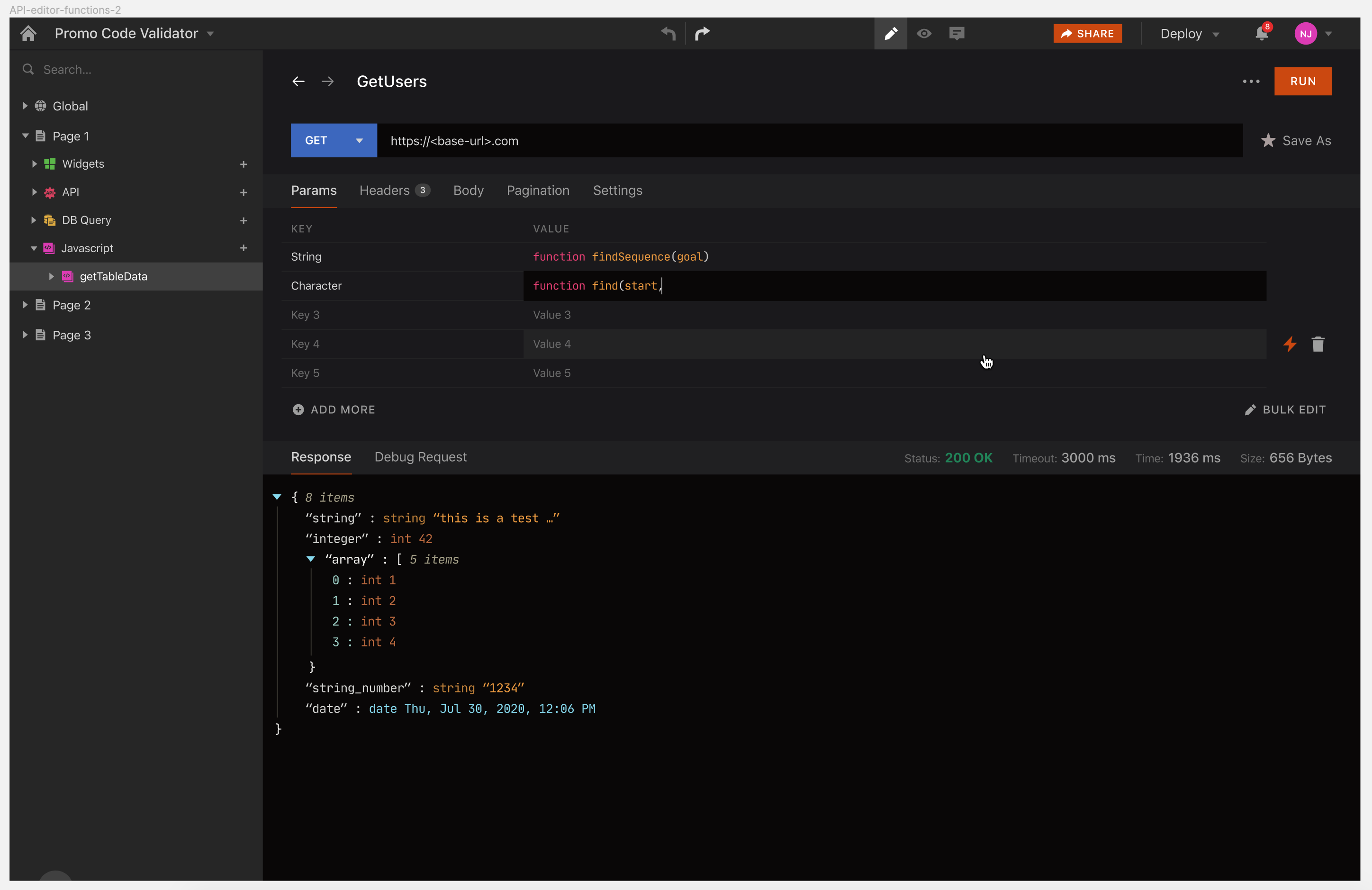Viewport: 1372px width, 890px height.
Task: Click the redo arrow icon
Action: [x=702, y=34]
